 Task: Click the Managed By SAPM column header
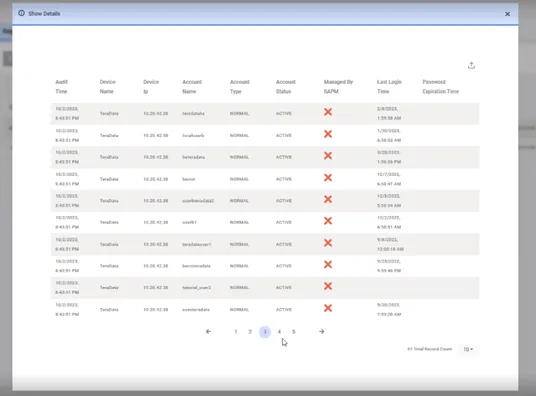[x=338, y=87]
